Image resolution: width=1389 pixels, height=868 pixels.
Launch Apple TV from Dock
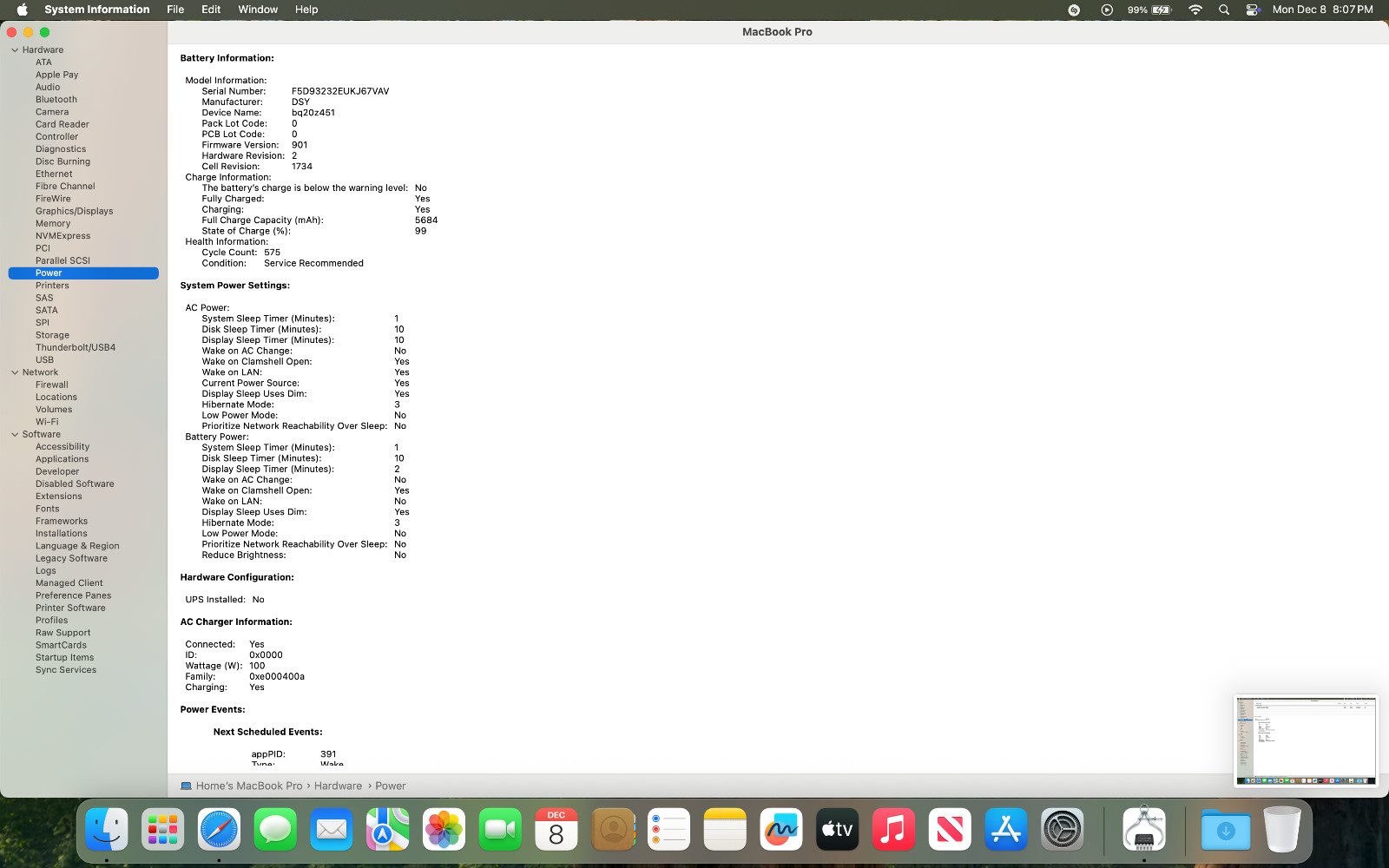pos(838,830)
